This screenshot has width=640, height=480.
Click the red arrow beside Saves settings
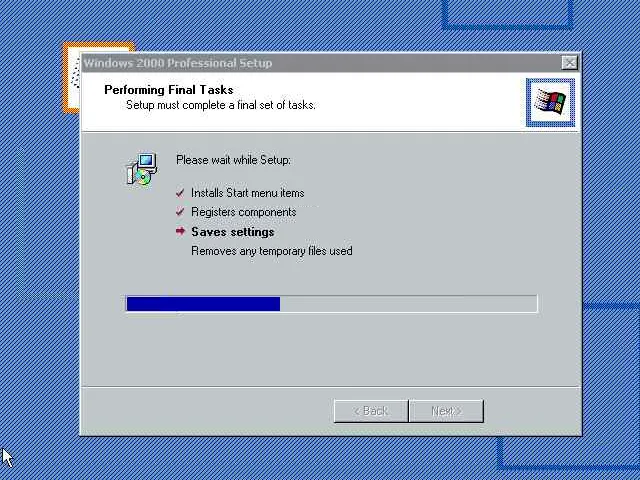[x=180, y=231]
